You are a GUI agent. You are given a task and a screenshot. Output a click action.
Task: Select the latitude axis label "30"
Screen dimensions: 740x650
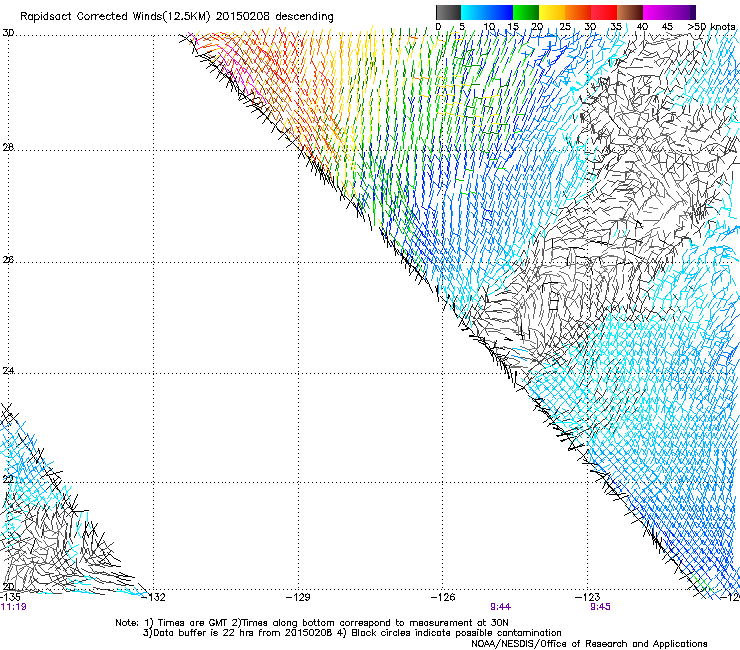coord(8,33)
